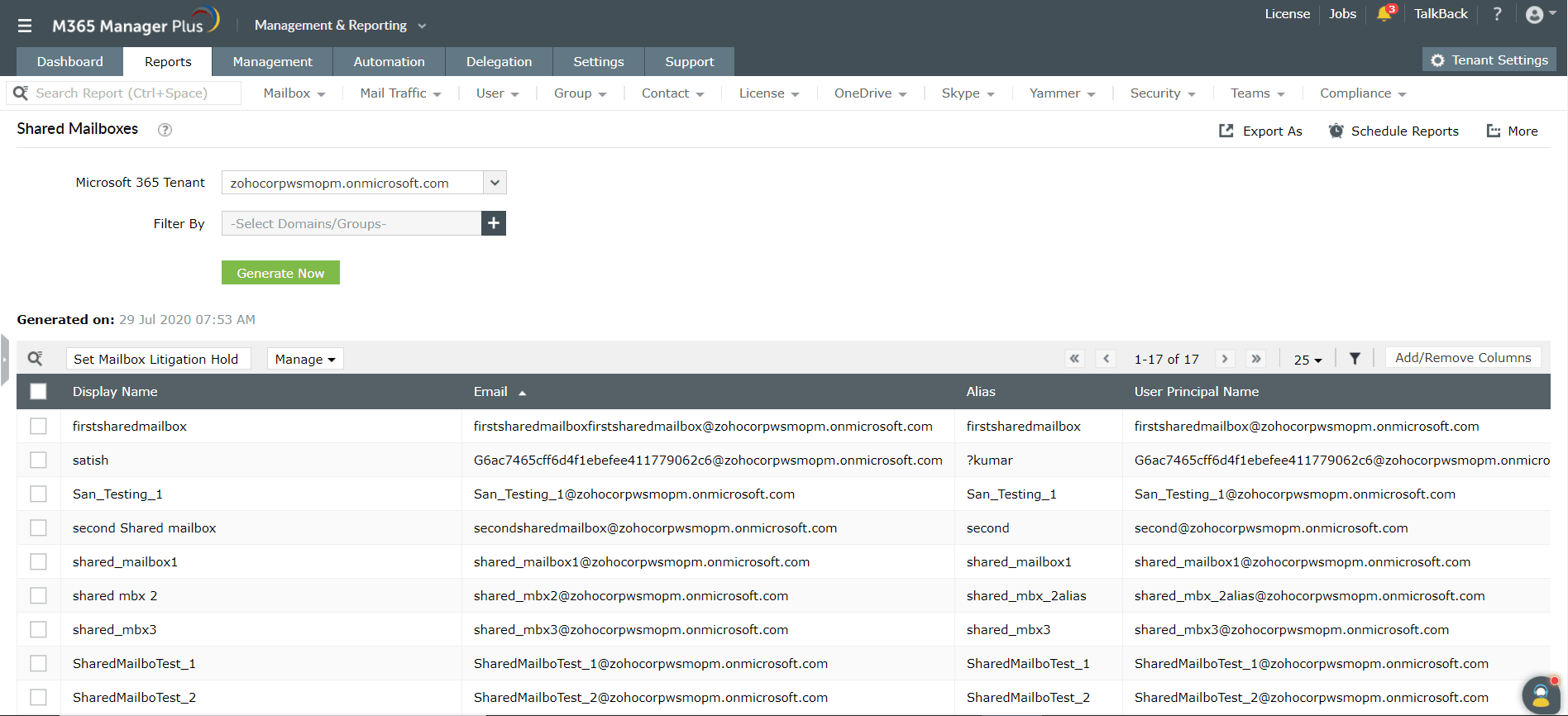Screen dimensions: 1568x716
Task: Expand the Management & Reporting dropdown
Action: point(340,26)
